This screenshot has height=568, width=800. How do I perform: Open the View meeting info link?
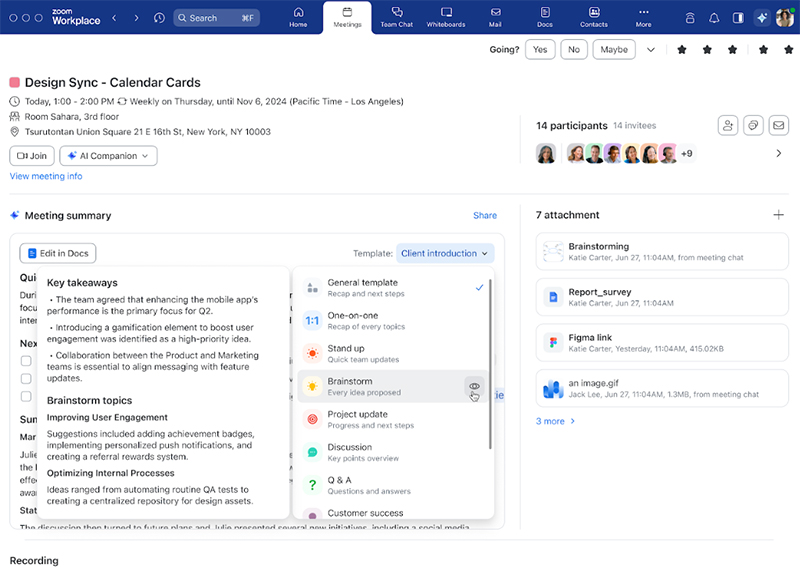[46, 177]
